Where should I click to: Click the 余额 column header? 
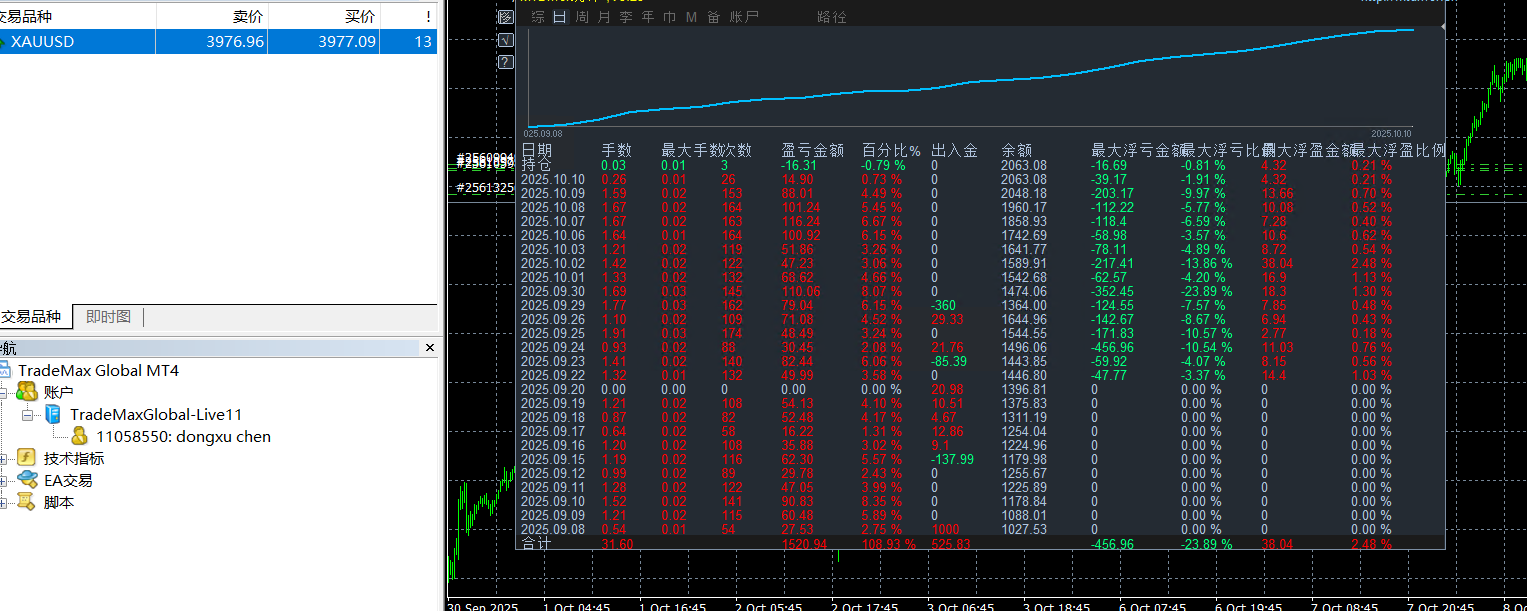click(1016, 150)
